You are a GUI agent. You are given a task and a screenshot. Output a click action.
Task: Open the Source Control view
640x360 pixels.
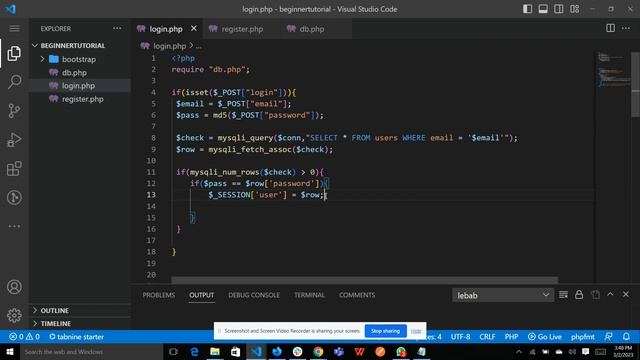click(14, 111)
